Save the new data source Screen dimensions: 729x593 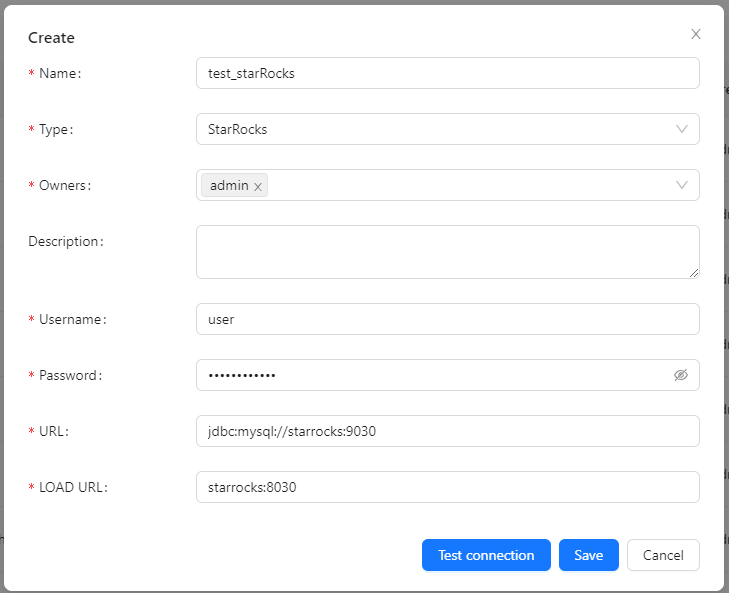588,555
